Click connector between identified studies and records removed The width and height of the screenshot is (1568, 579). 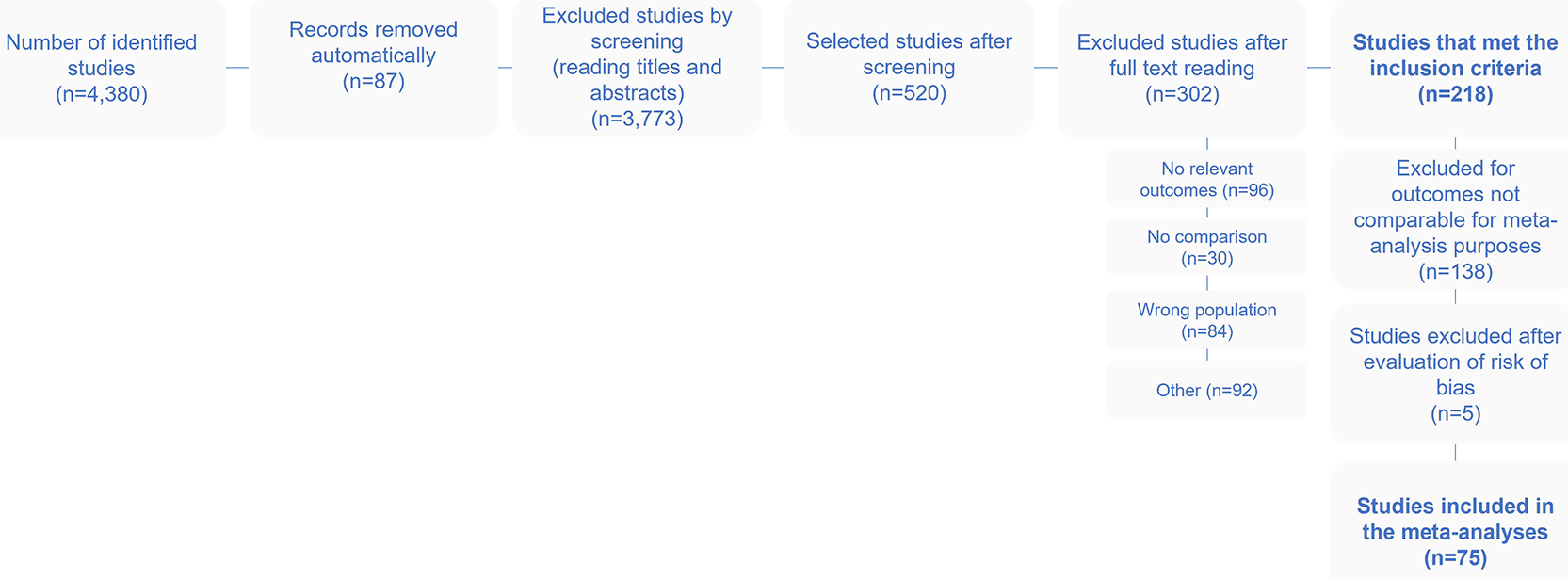point(237,68)
